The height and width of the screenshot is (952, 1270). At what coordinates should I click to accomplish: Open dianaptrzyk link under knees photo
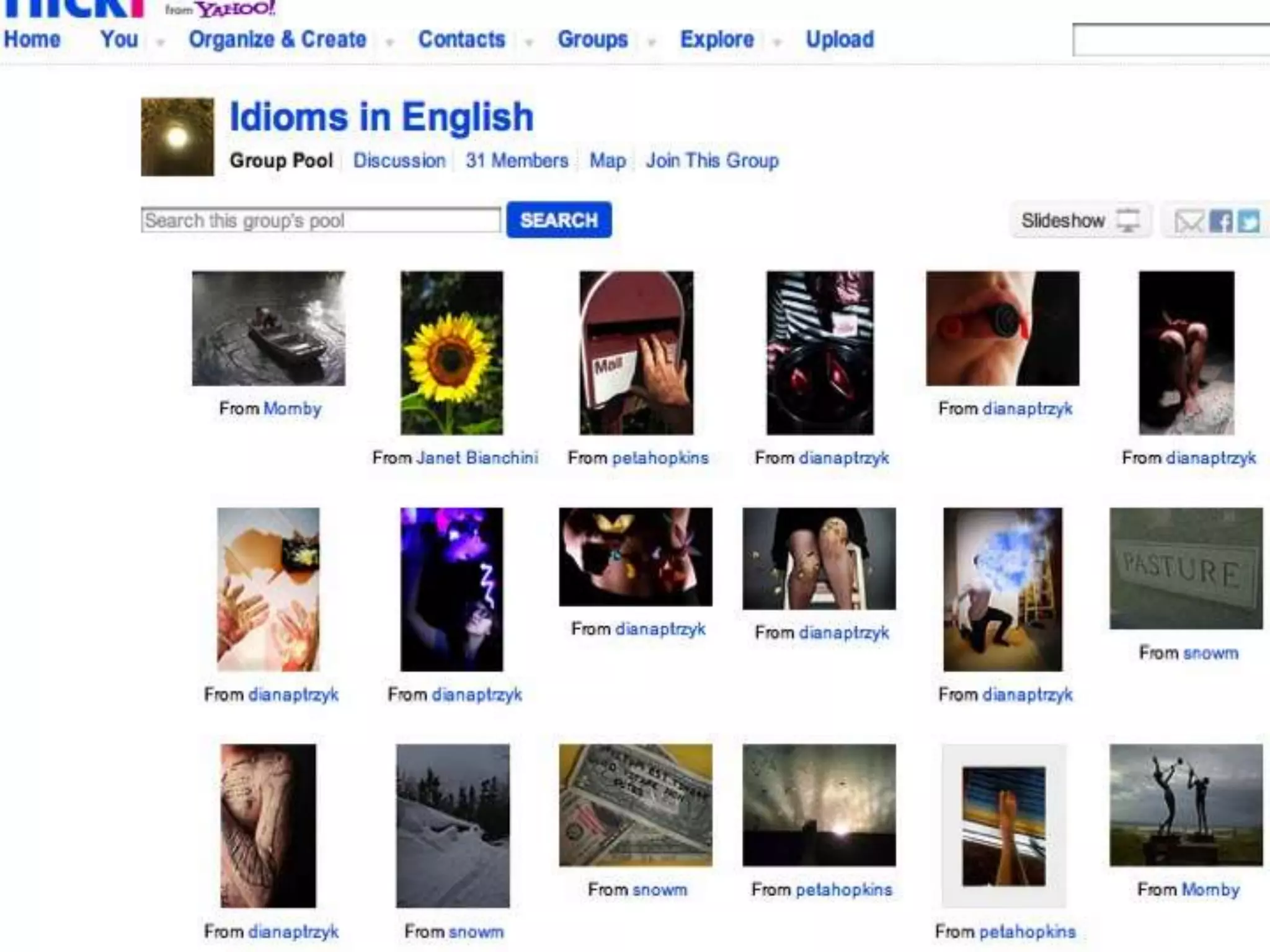pyautogui.click(x=844, y=632)
